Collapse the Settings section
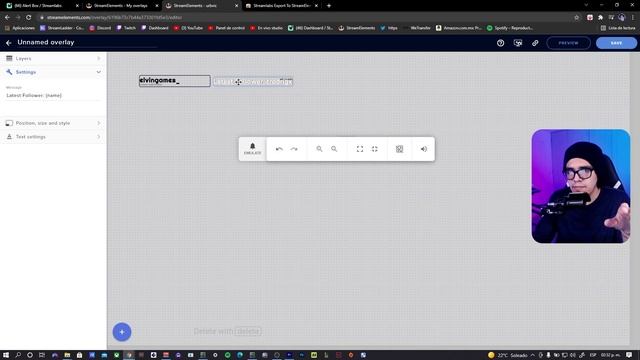This screenshot has height=360, width=640. click(x=53, y=72)
